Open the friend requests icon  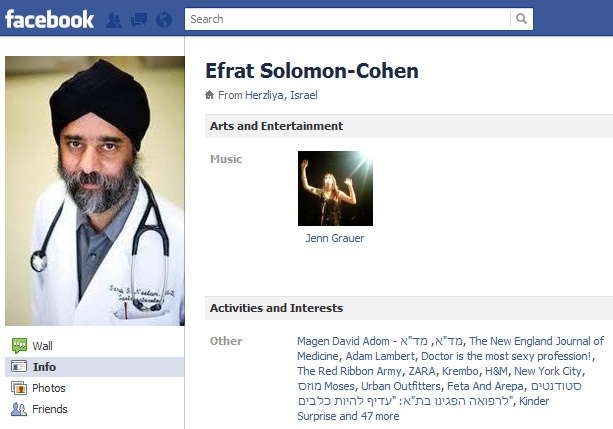[x=114, y=20]
